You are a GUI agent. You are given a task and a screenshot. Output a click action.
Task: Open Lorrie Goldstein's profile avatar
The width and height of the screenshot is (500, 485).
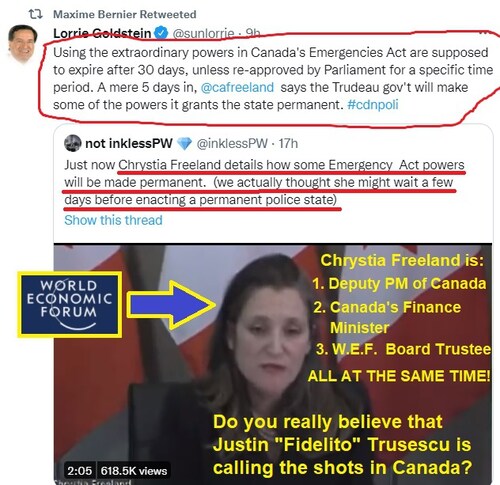22,43
